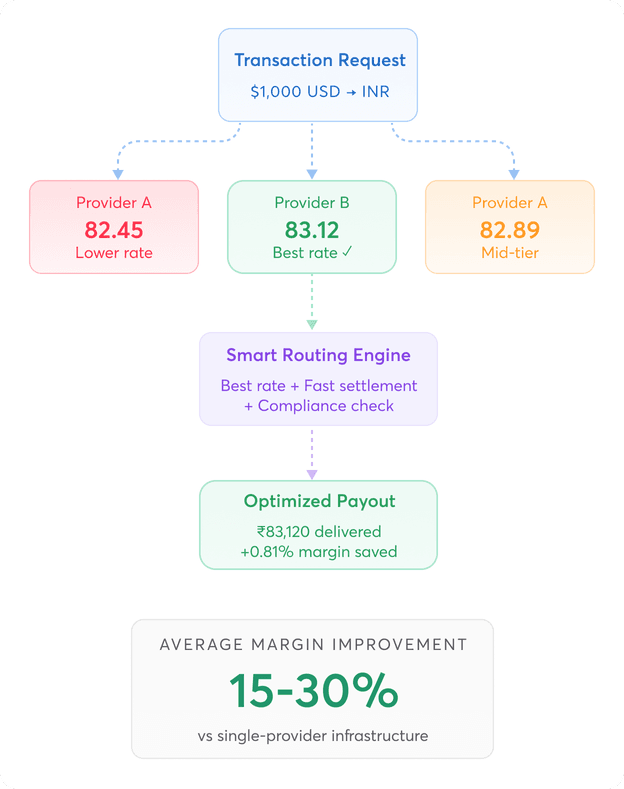624x789 pixels.
Task: Click the Mid-tier label
Action: (510, 253)
